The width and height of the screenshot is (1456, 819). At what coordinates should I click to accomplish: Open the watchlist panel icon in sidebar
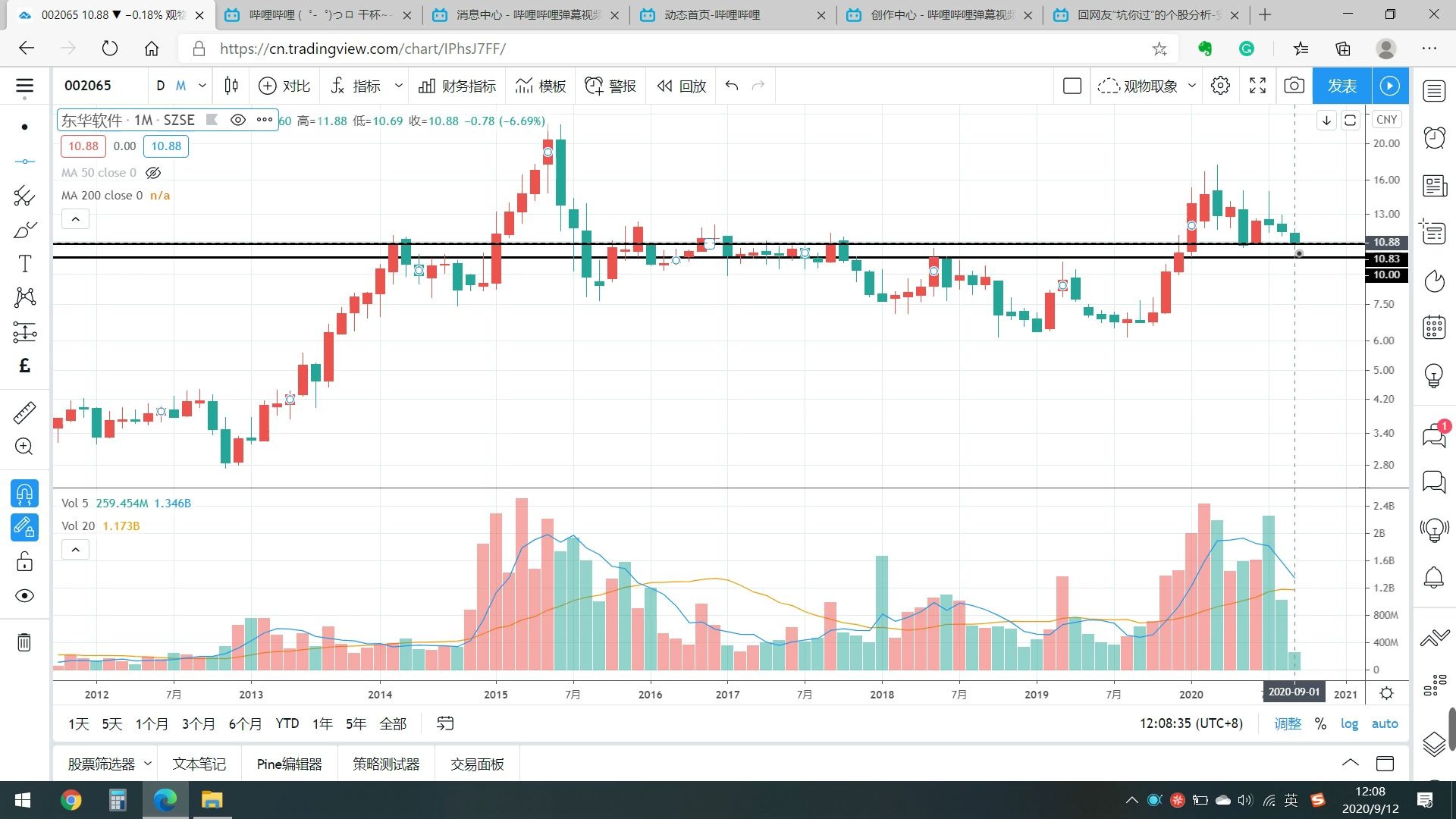point(1434,92)
